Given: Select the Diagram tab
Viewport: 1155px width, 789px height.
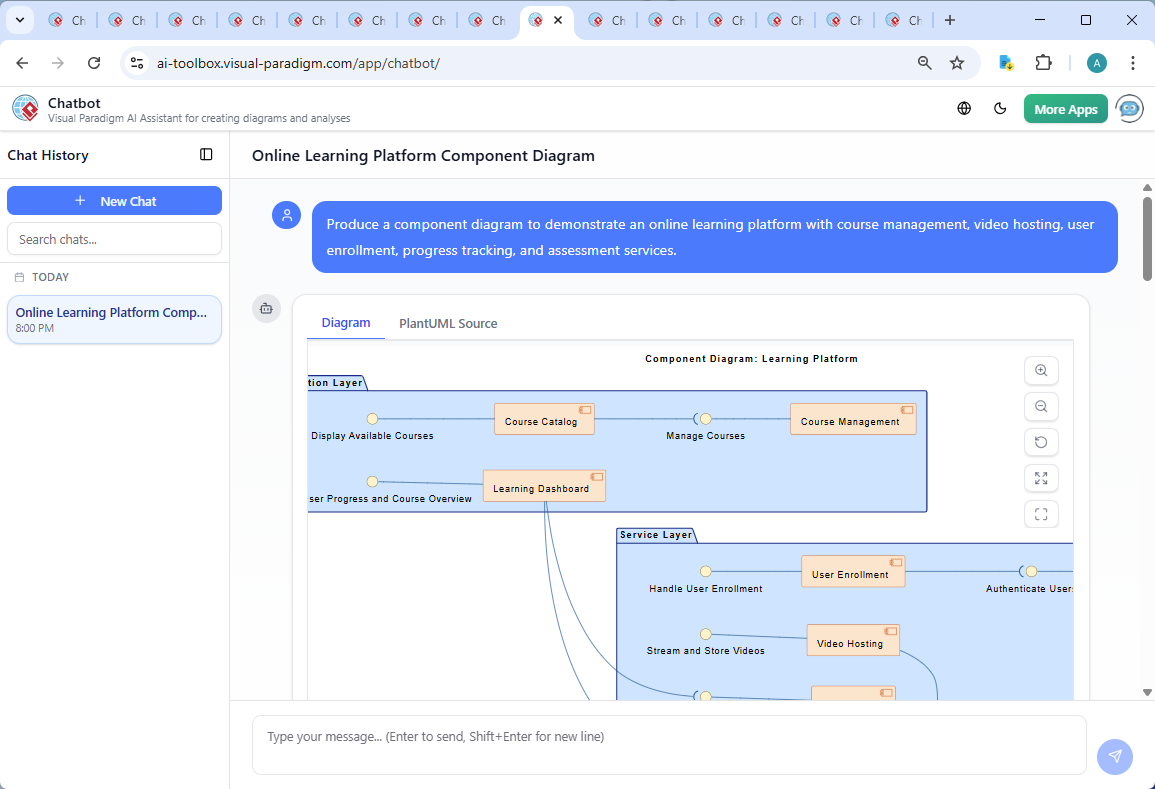Looking at the screenshot, I should pos(346,323).
